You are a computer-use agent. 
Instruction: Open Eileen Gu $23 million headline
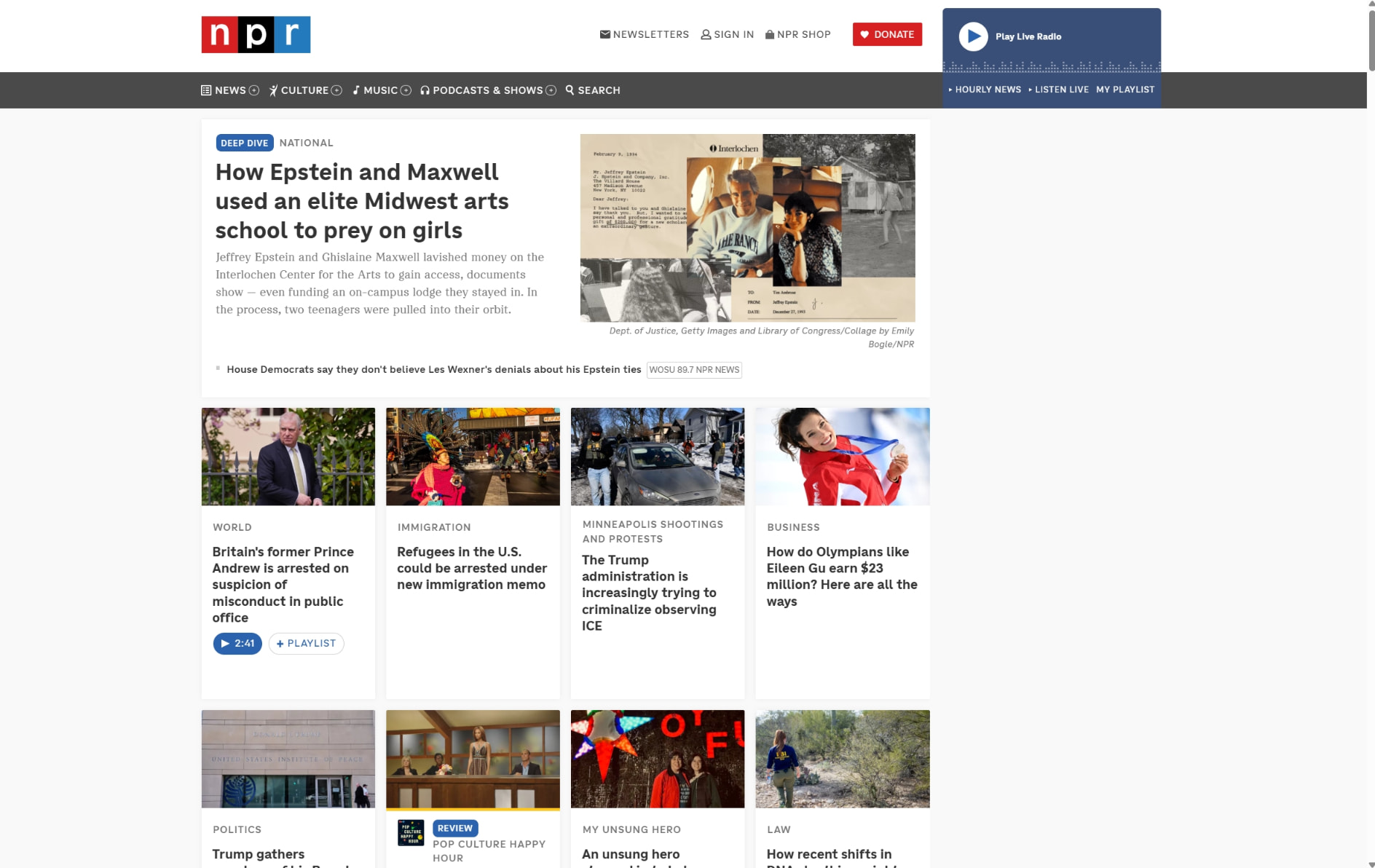point(842,576)
